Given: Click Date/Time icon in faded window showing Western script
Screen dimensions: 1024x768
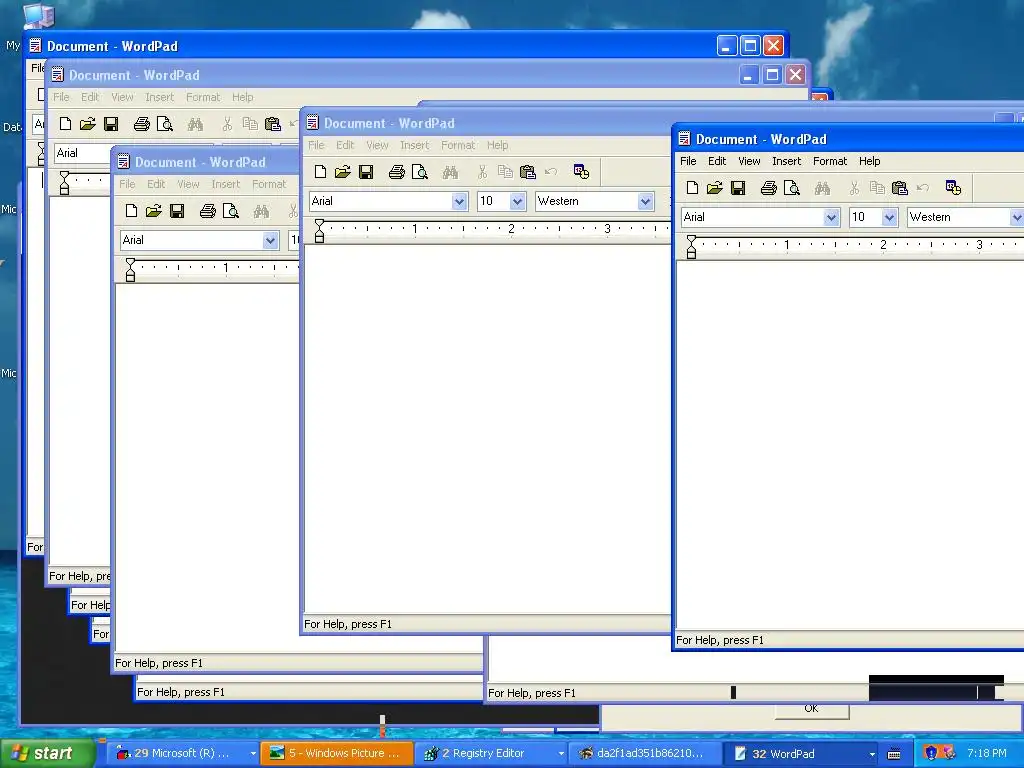Looking at the screenshot, I should coord(581,172).
